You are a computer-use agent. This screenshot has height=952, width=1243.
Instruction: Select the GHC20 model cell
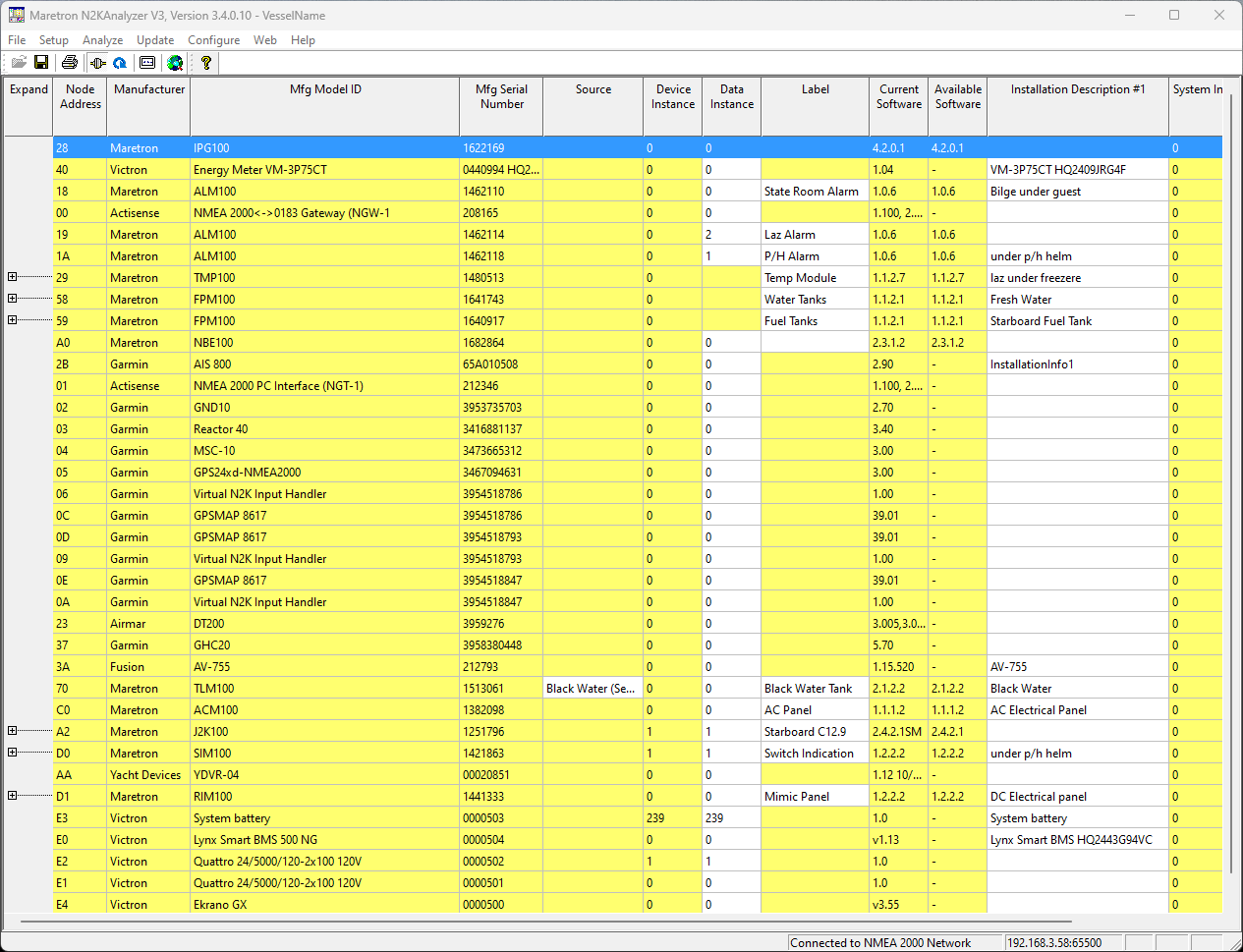(x=325, y=645)
